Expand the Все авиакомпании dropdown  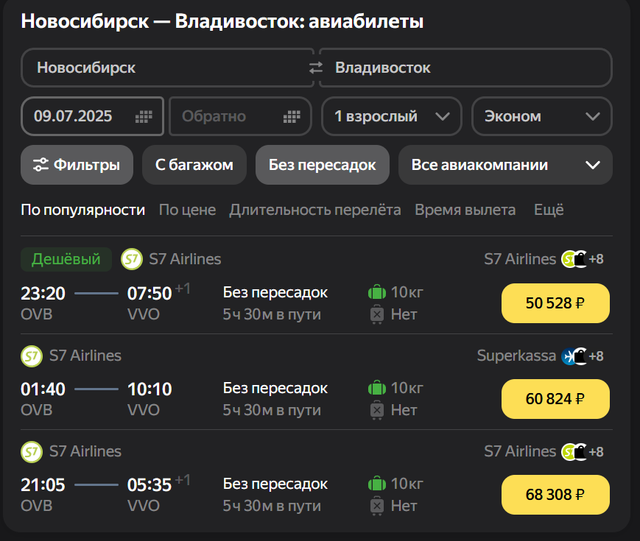(x=505, y=165)
